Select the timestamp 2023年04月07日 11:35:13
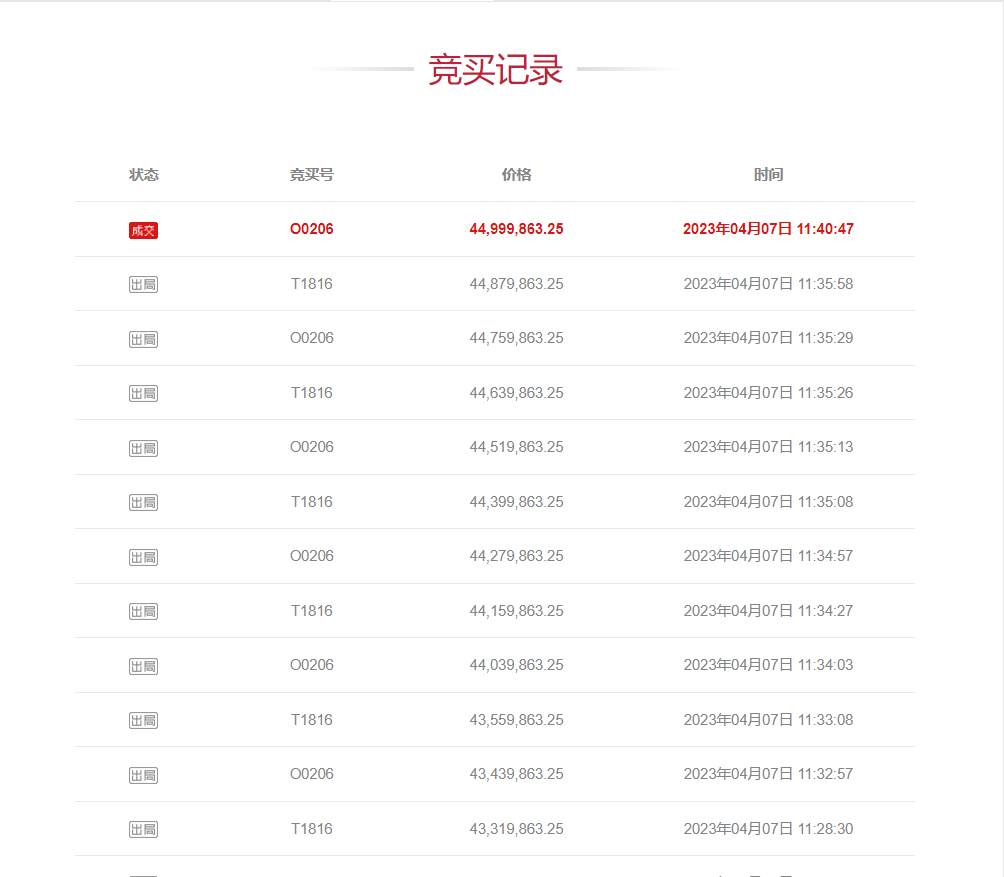 768,447
